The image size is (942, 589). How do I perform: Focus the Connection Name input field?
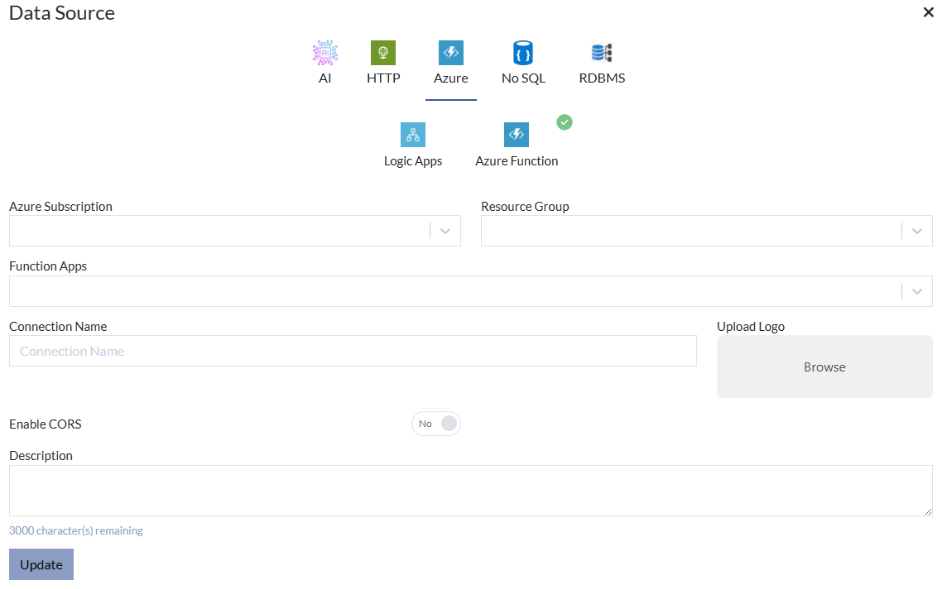(353, 351)
